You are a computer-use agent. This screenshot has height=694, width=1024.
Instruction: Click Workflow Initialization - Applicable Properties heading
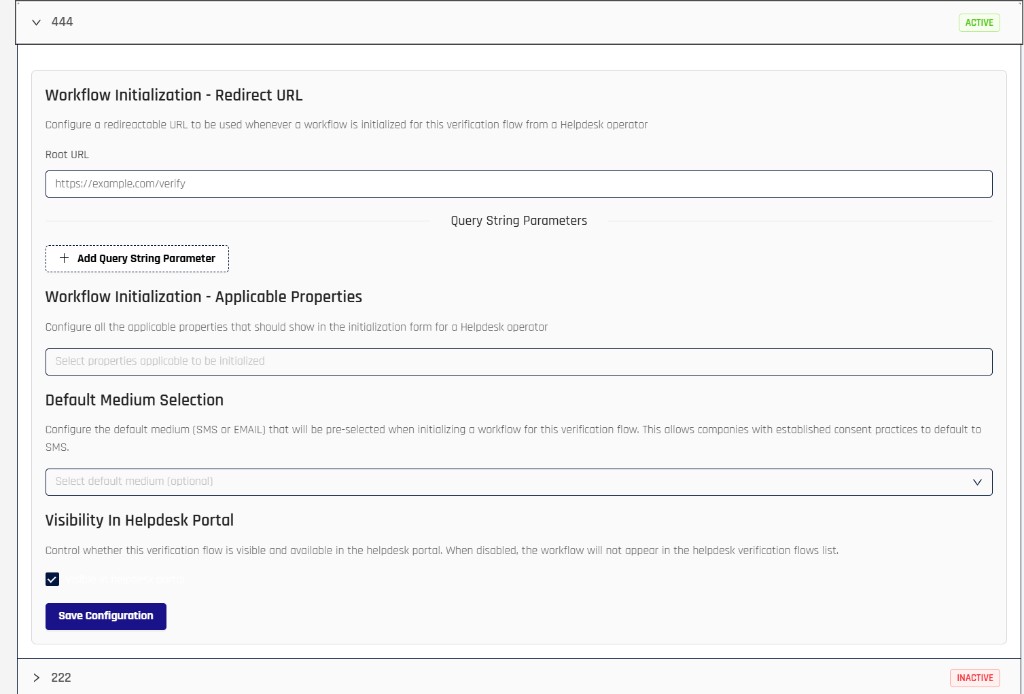pyautogui.click(x=203, y=297)
